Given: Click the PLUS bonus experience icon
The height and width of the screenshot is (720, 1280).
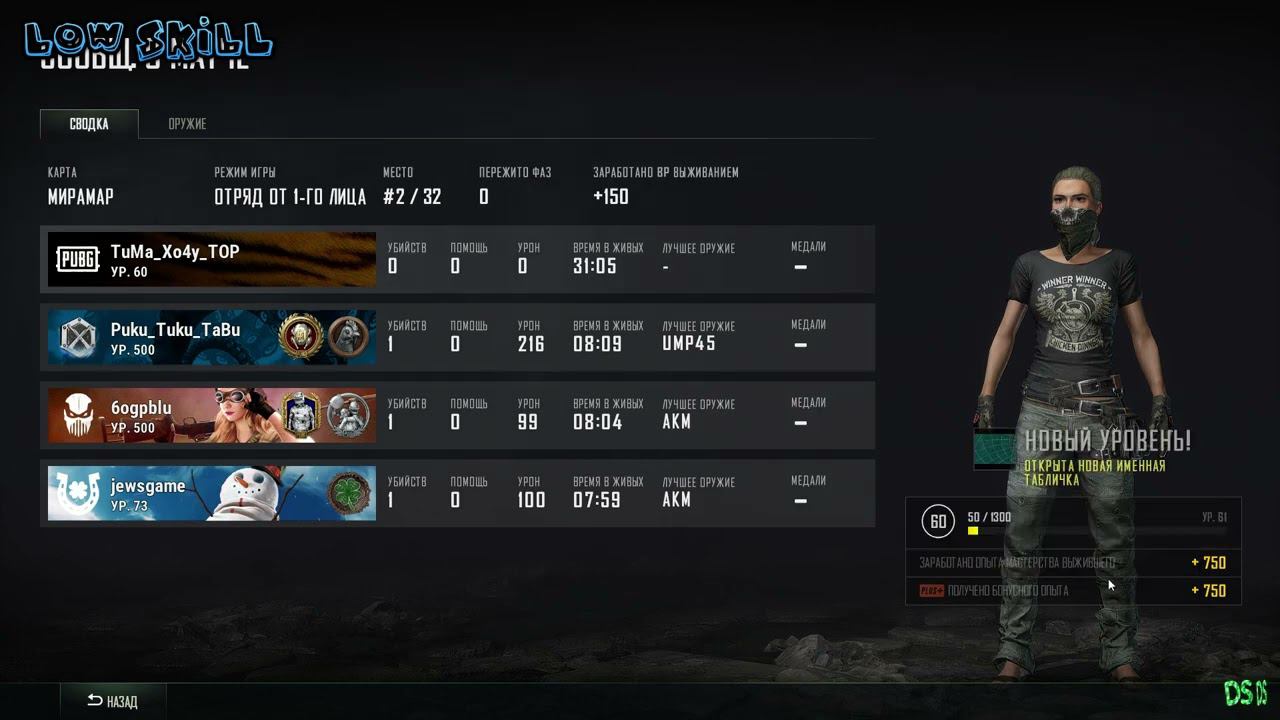Looking at the screenshot, I should 932,591.
